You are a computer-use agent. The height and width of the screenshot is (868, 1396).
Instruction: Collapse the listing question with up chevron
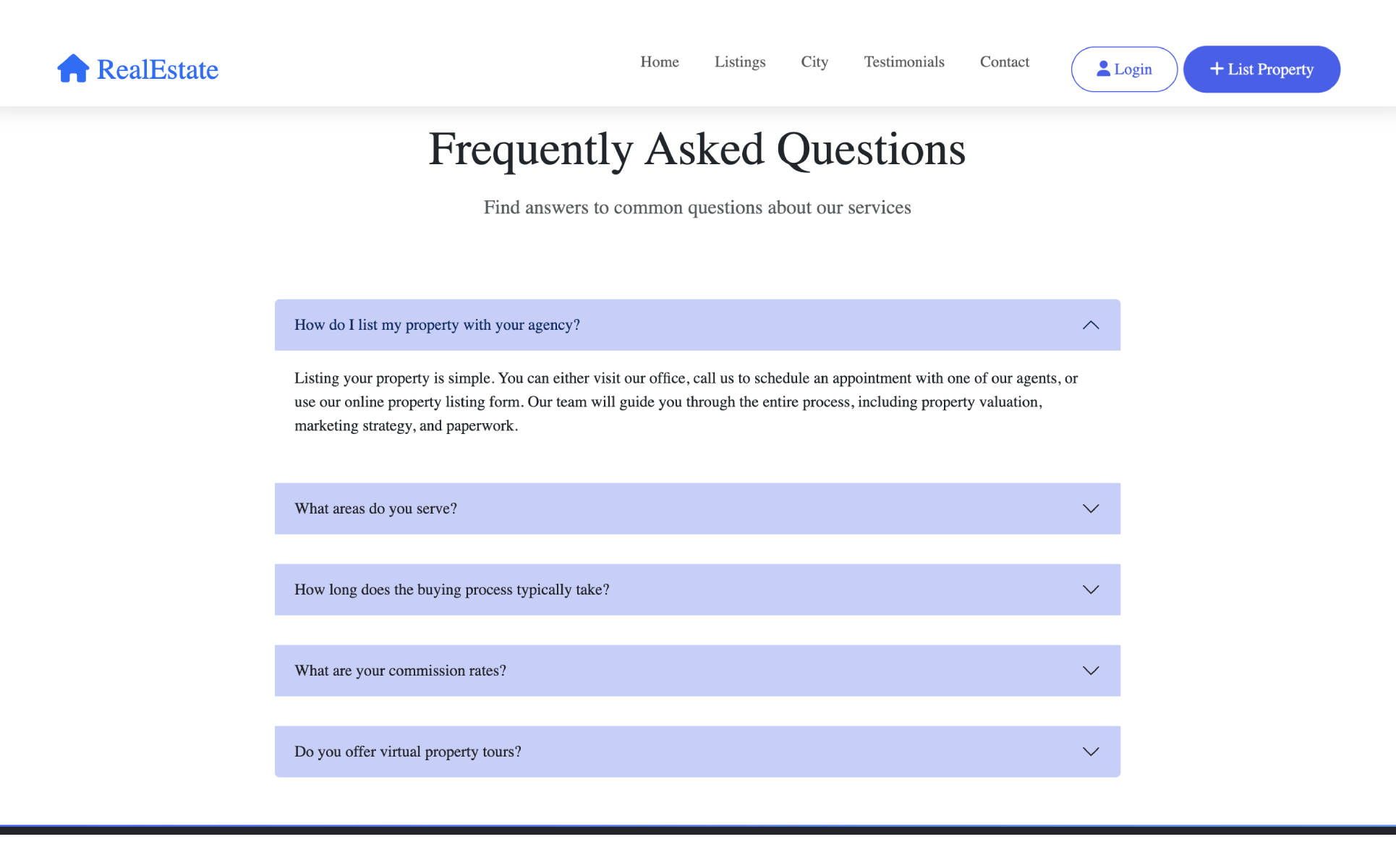pos(1091,325)
